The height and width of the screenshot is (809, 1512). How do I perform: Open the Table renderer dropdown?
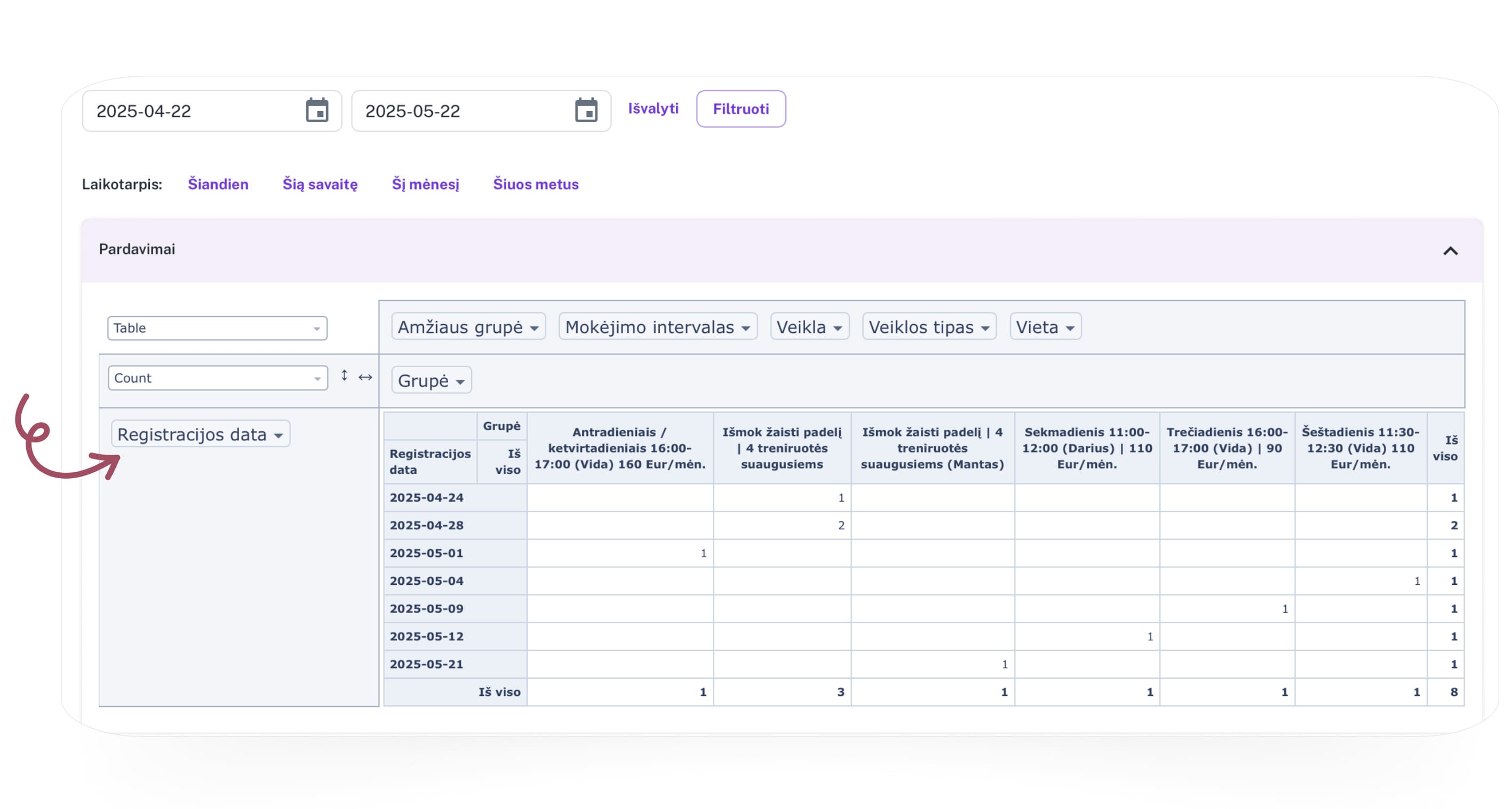(x=217, y=328)
